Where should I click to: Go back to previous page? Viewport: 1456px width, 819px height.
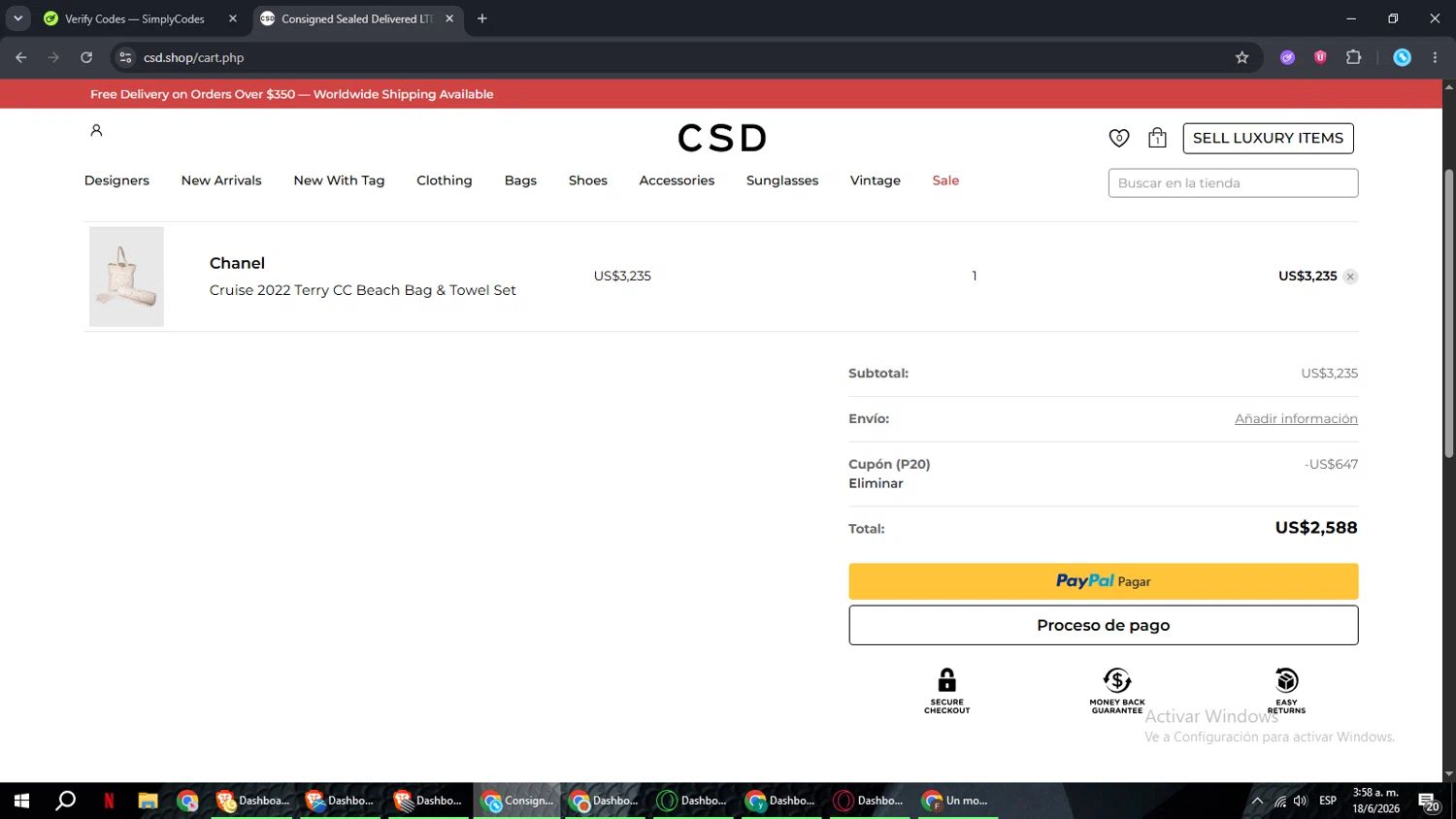(21, 57)
